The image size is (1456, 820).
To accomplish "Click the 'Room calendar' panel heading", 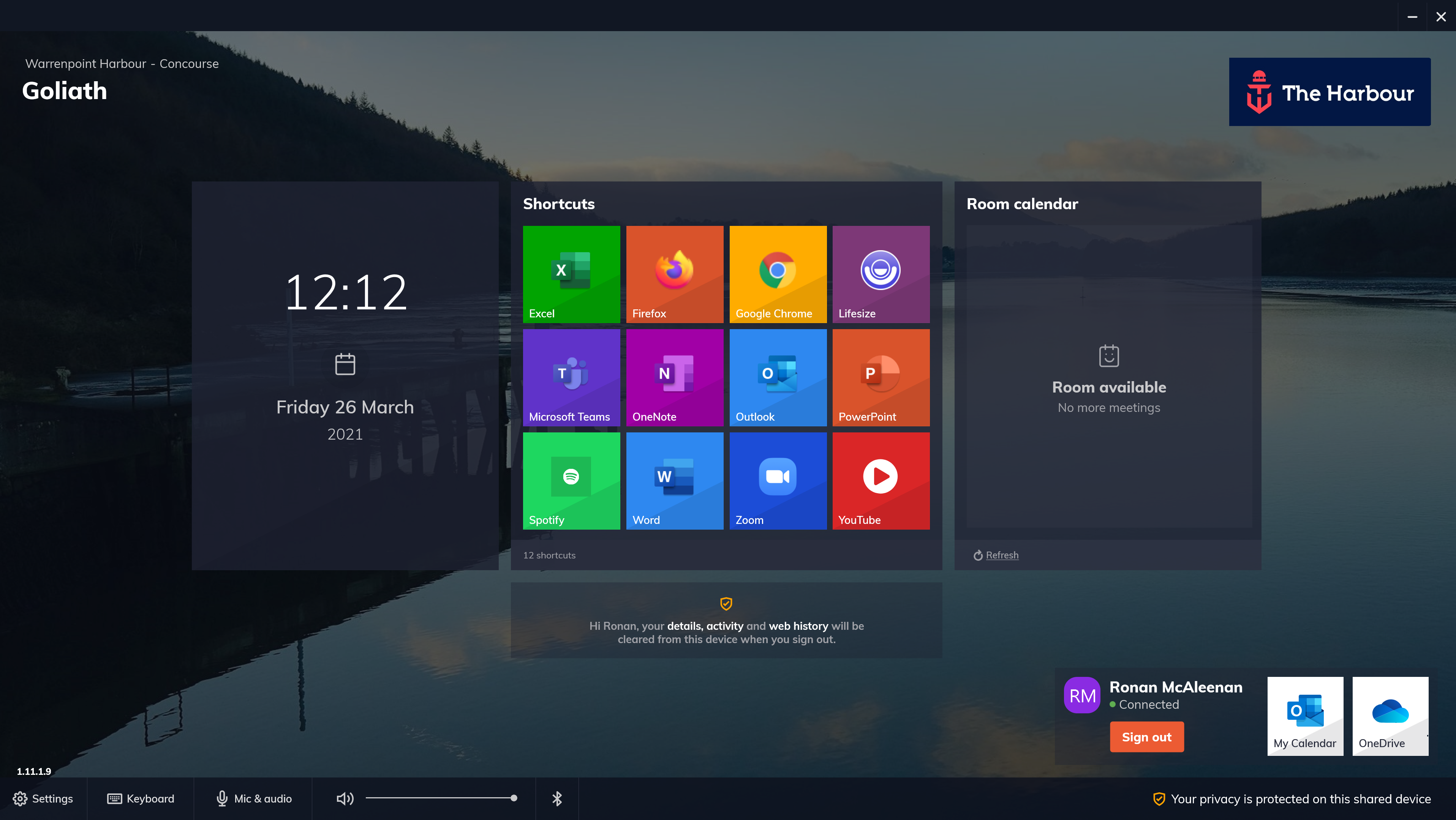I will point(1023,204).
